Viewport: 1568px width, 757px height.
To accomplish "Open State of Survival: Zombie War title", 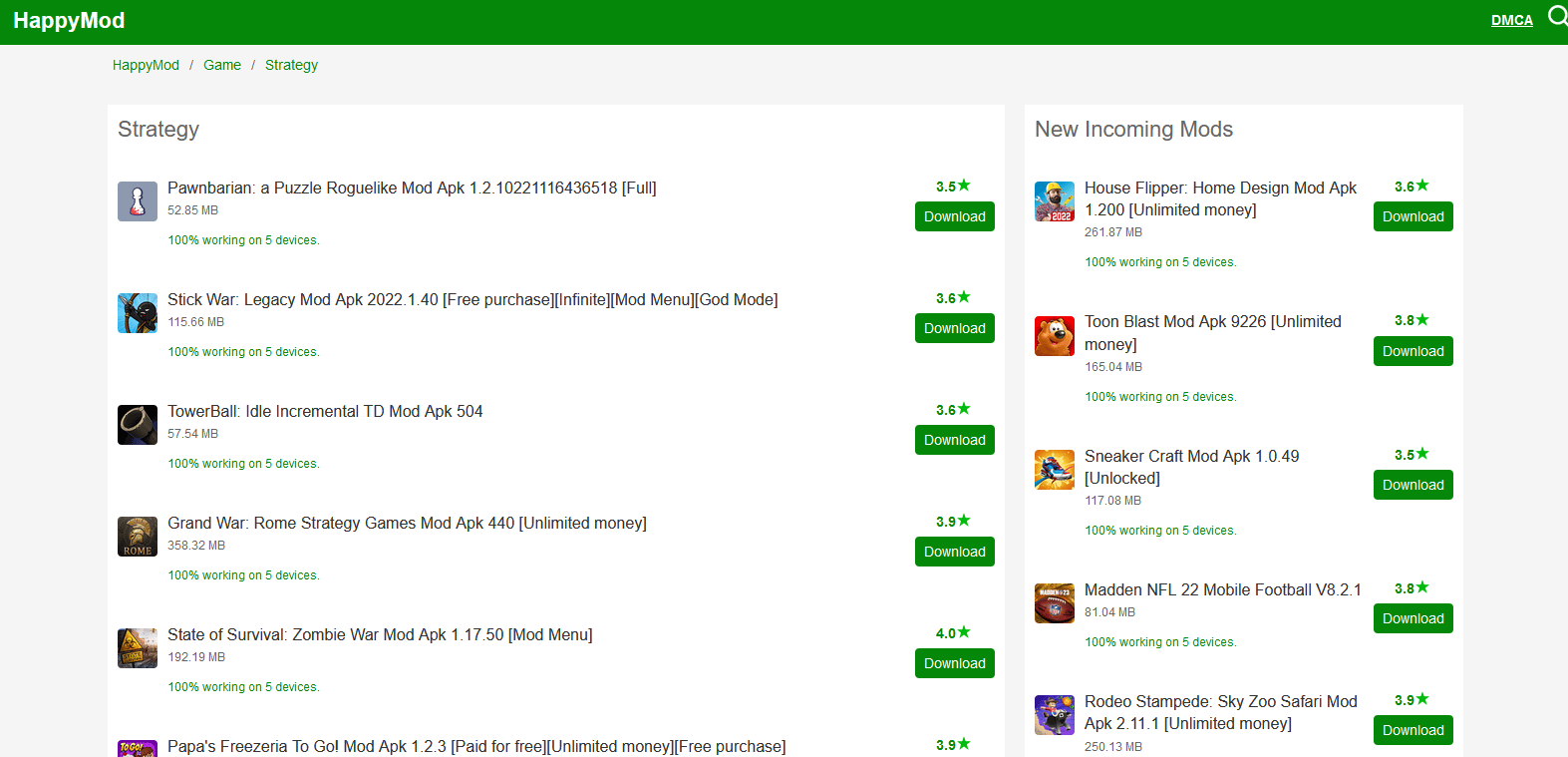I will pyautogui.click(x=380, y=634).
